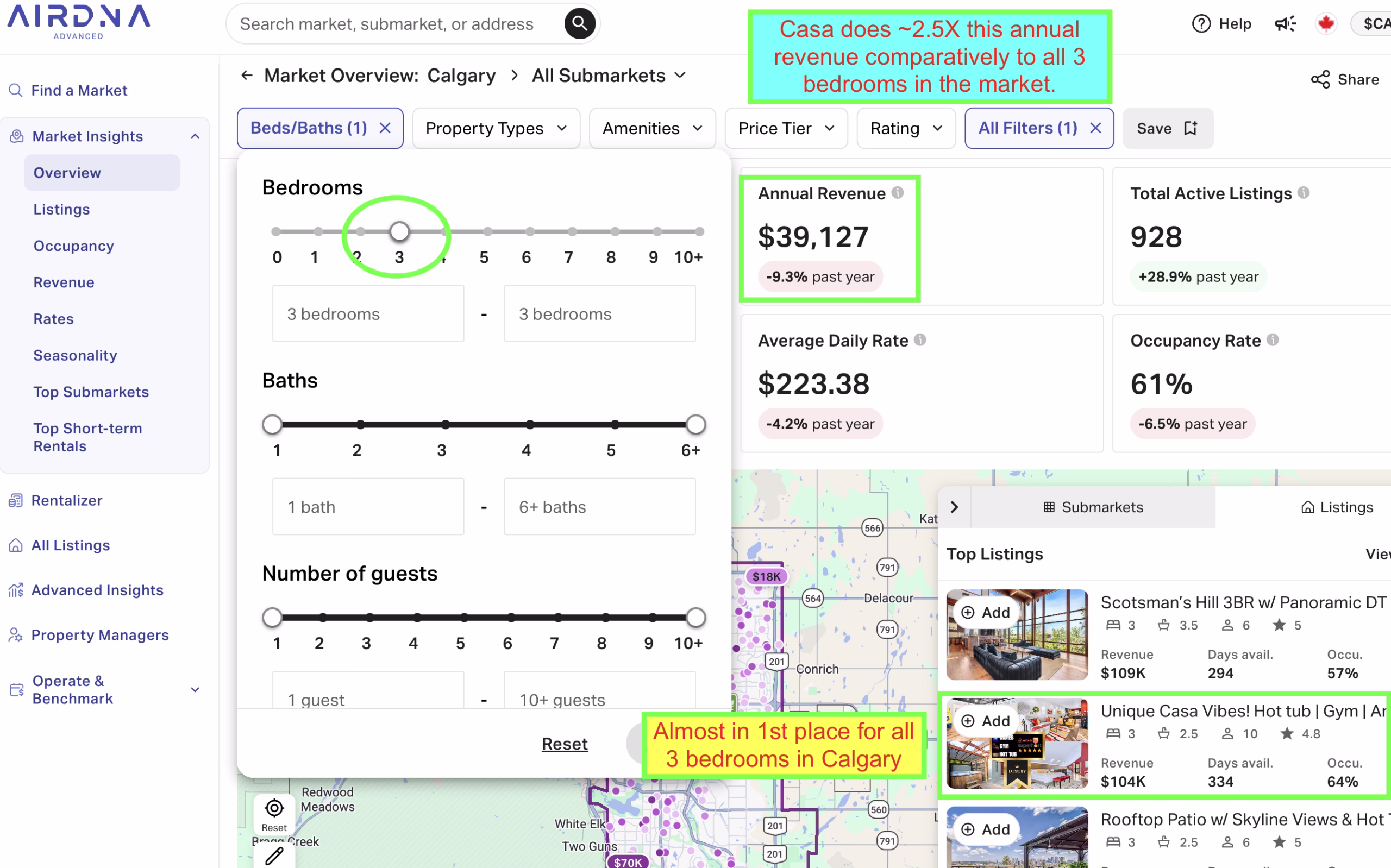Open the Rating dropdown
This screenshot has height=868, width=1391.
pos(906,128)
